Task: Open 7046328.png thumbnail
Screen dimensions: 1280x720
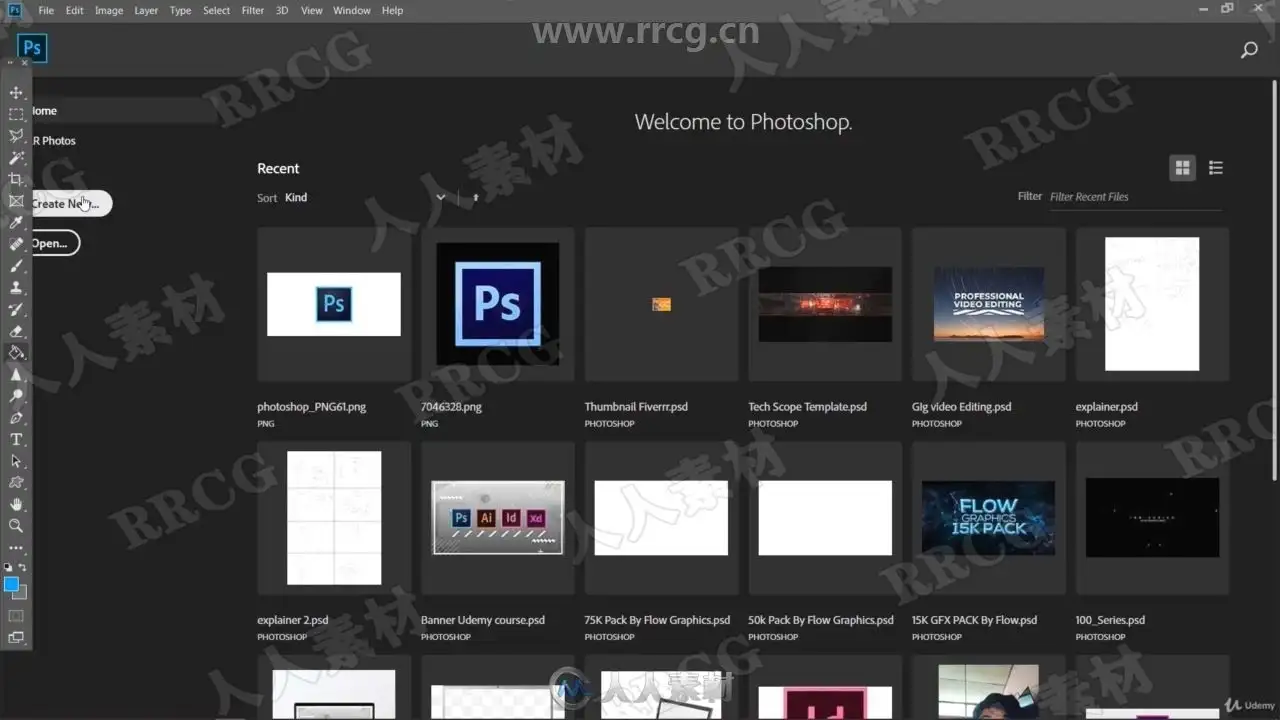Action: pyautogui.click(x=498, y=304)
